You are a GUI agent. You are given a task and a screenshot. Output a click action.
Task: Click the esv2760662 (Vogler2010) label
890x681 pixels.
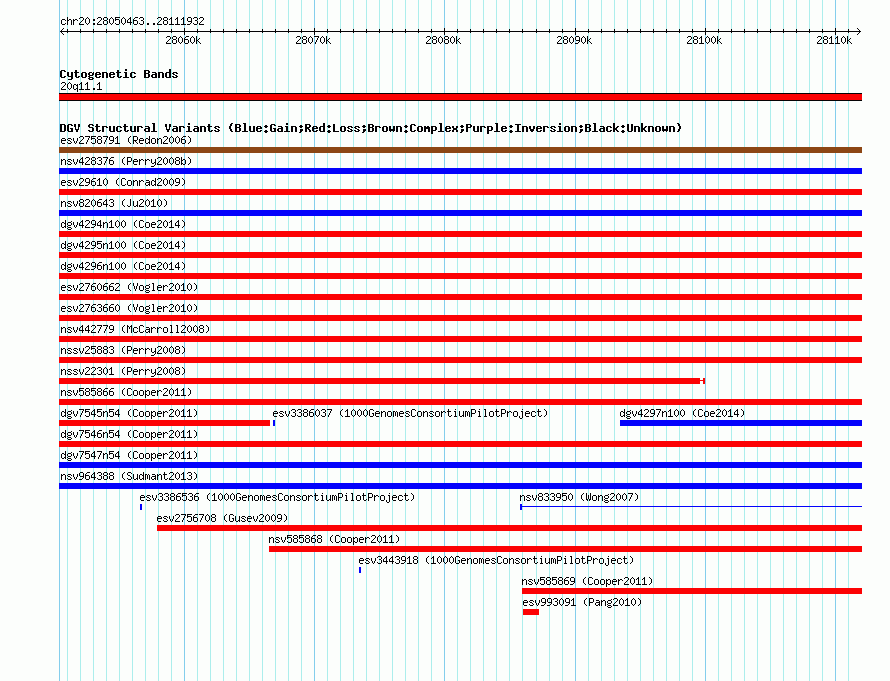pos(129,287)
